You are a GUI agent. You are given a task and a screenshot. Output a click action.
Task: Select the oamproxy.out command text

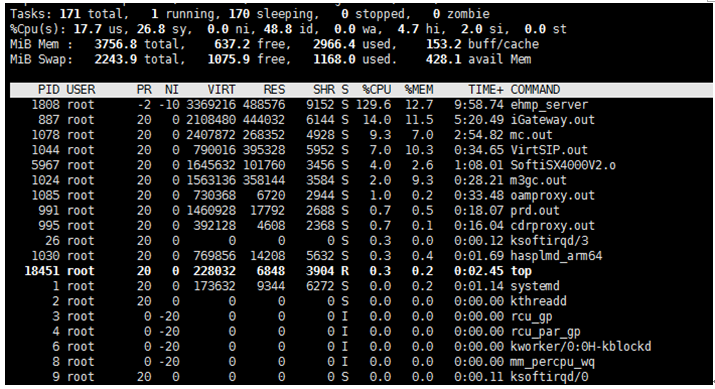tap(552, 195)
